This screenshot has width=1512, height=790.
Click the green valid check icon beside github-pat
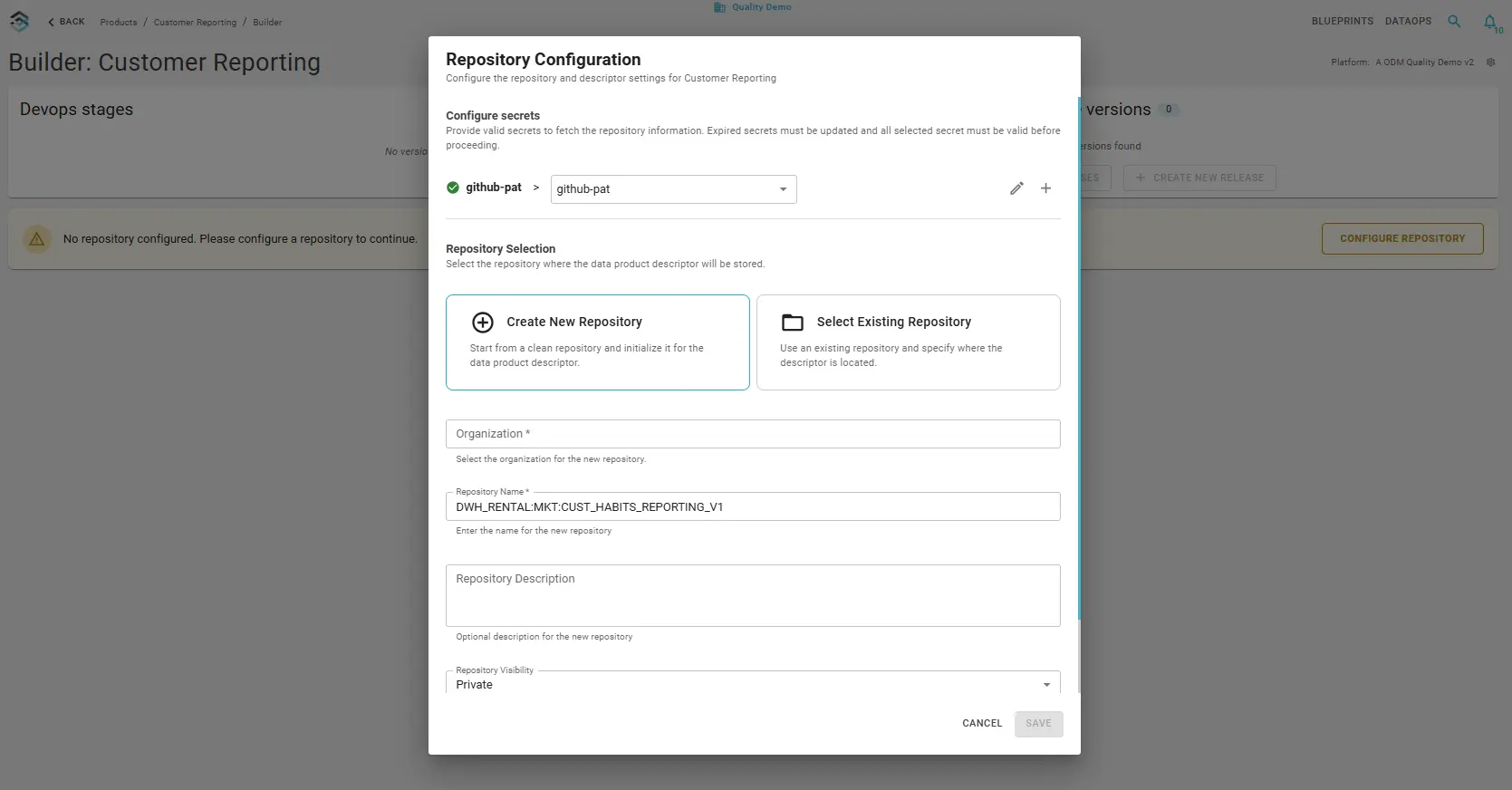[453, 188]
